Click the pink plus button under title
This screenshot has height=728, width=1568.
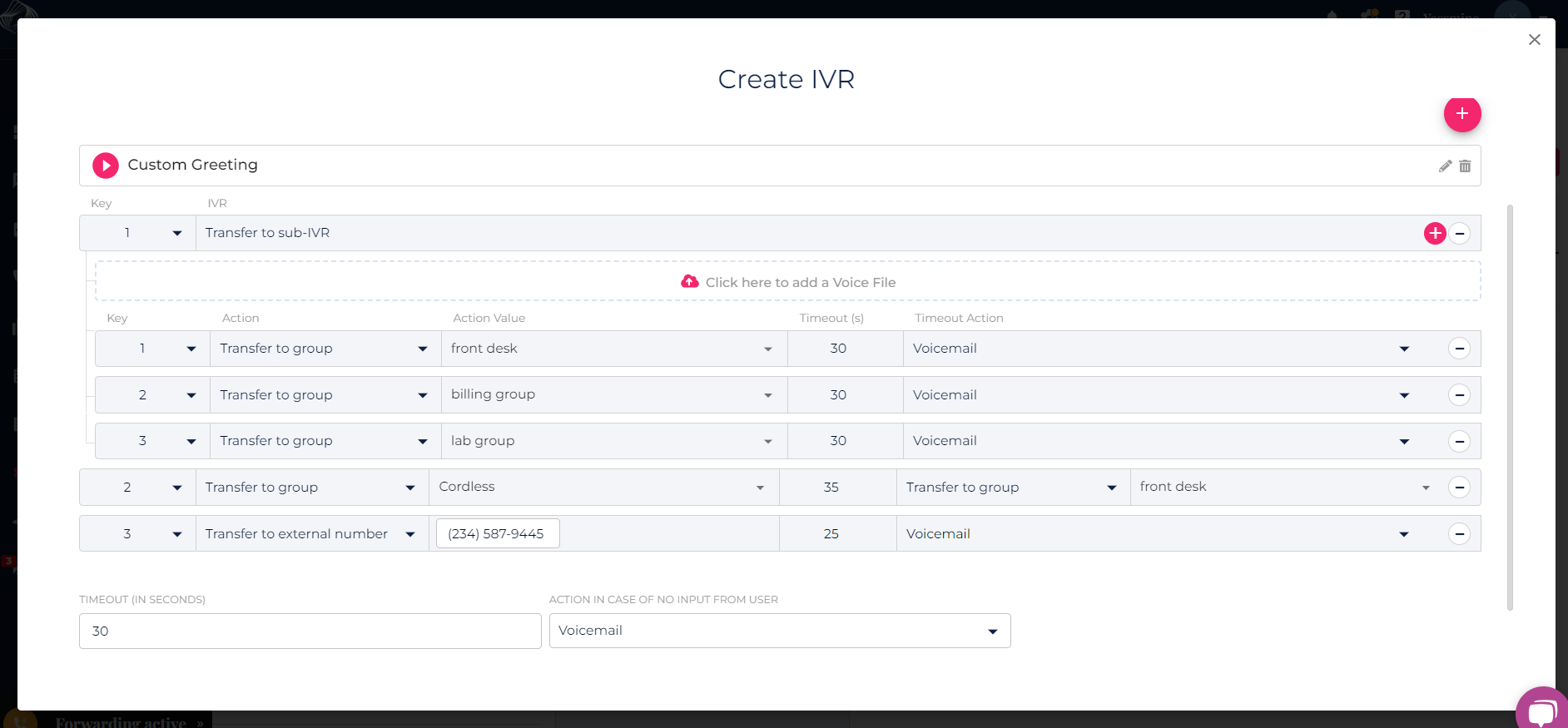pyautogui.click(x=1461, y=114)
